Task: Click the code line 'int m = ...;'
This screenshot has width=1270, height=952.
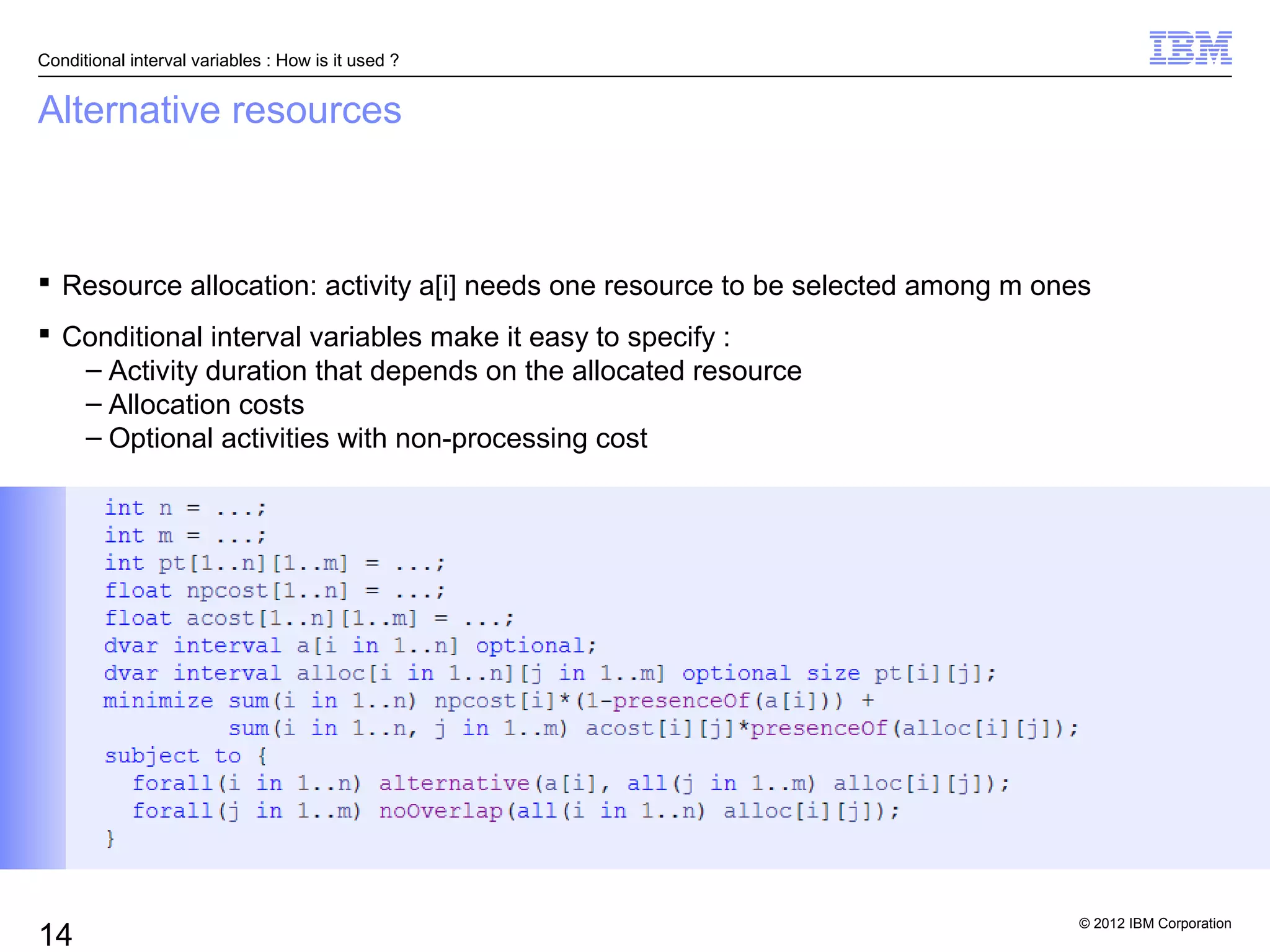Action: 185,535
